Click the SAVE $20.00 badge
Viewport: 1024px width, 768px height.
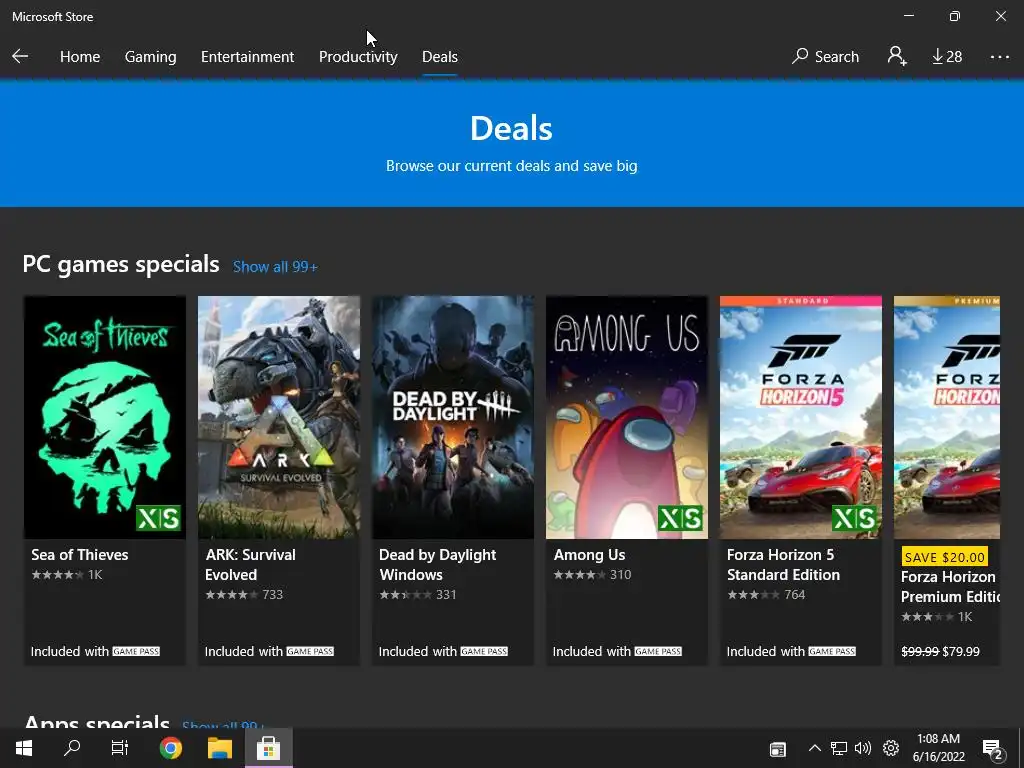[944, 557]
